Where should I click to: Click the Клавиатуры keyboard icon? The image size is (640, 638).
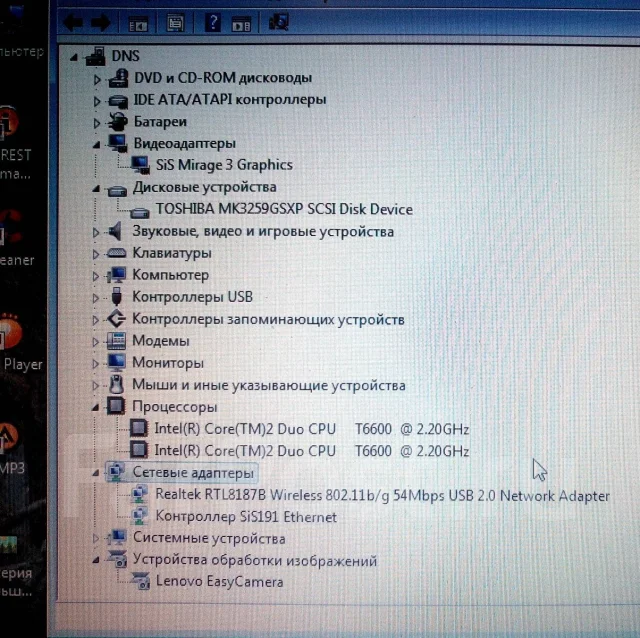pos(116,253)
